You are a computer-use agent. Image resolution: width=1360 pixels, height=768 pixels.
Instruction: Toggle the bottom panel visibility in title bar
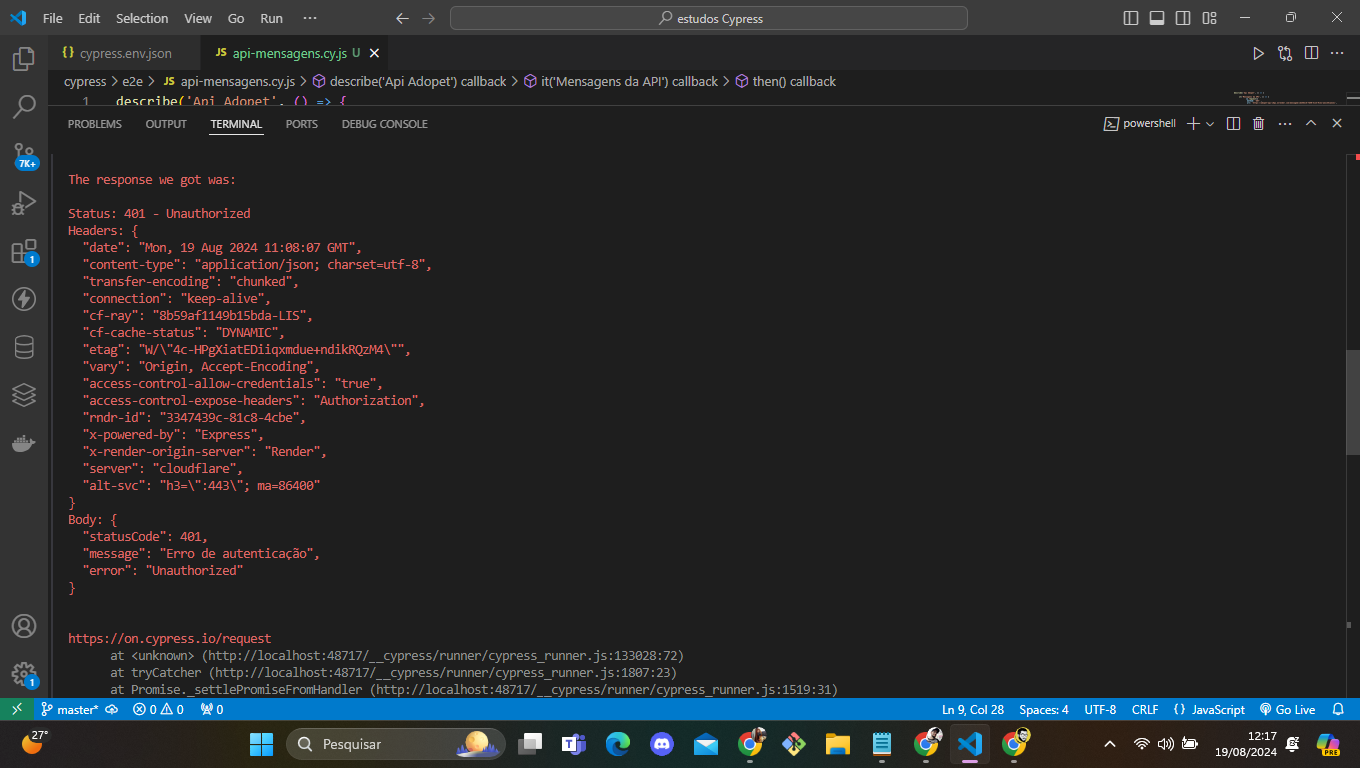point(1157,18)
